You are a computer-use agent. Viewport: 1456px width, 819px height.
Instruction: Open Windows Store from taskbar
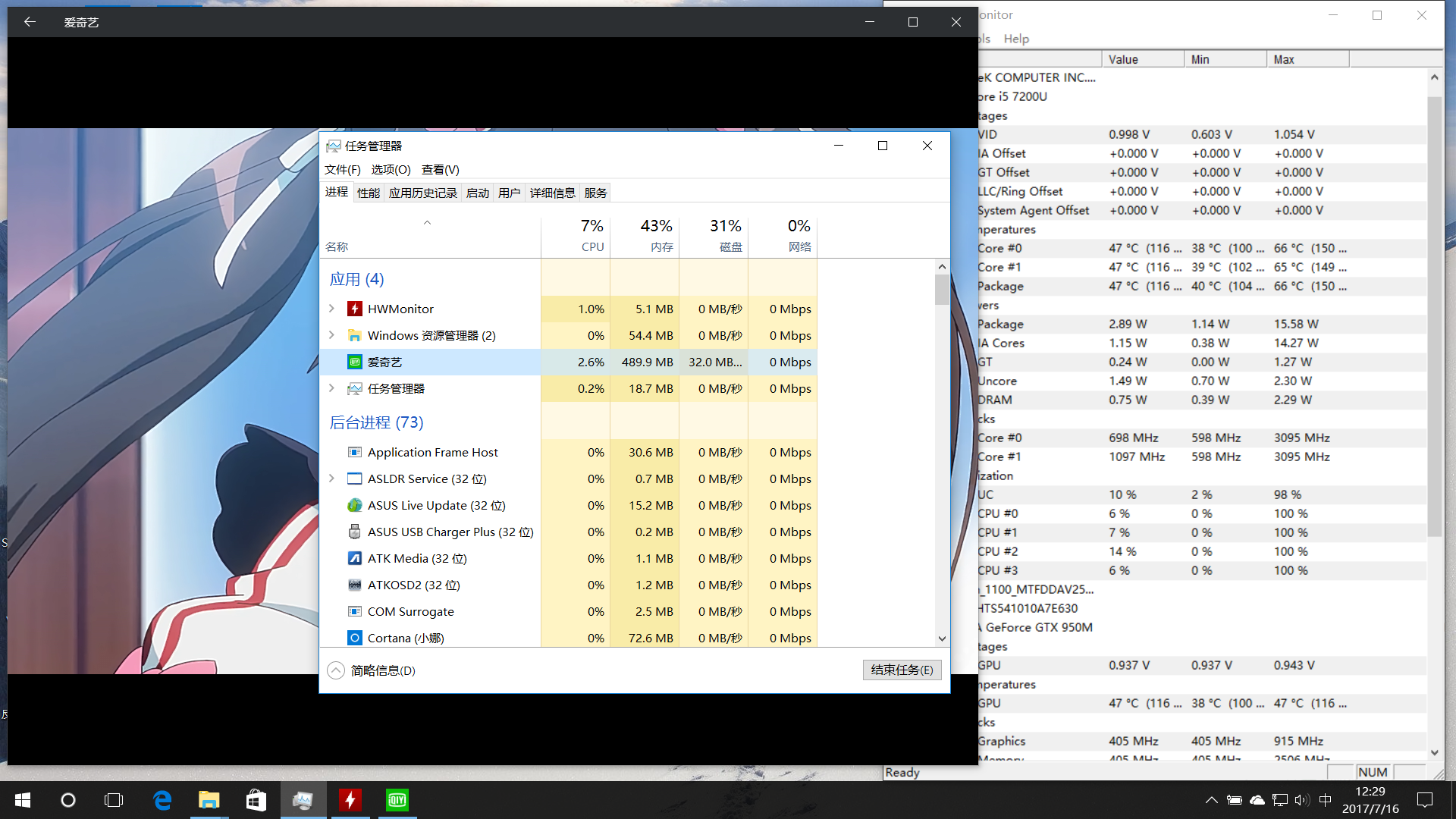tap(256, 800)
